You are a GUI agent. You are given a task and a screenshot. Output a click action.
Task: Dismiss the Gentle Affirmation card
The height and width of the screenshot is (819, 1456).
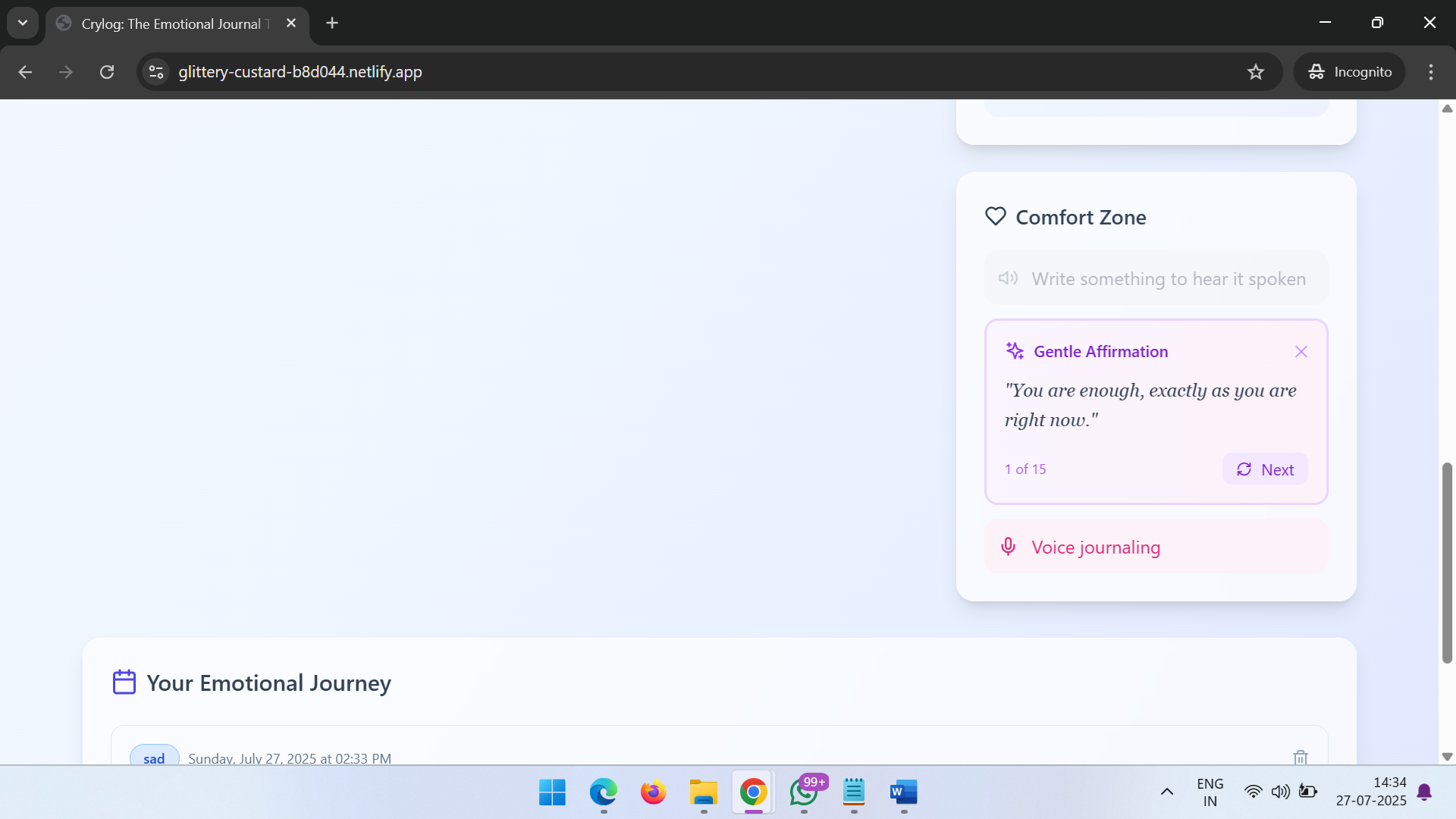tap(1301, 352)
